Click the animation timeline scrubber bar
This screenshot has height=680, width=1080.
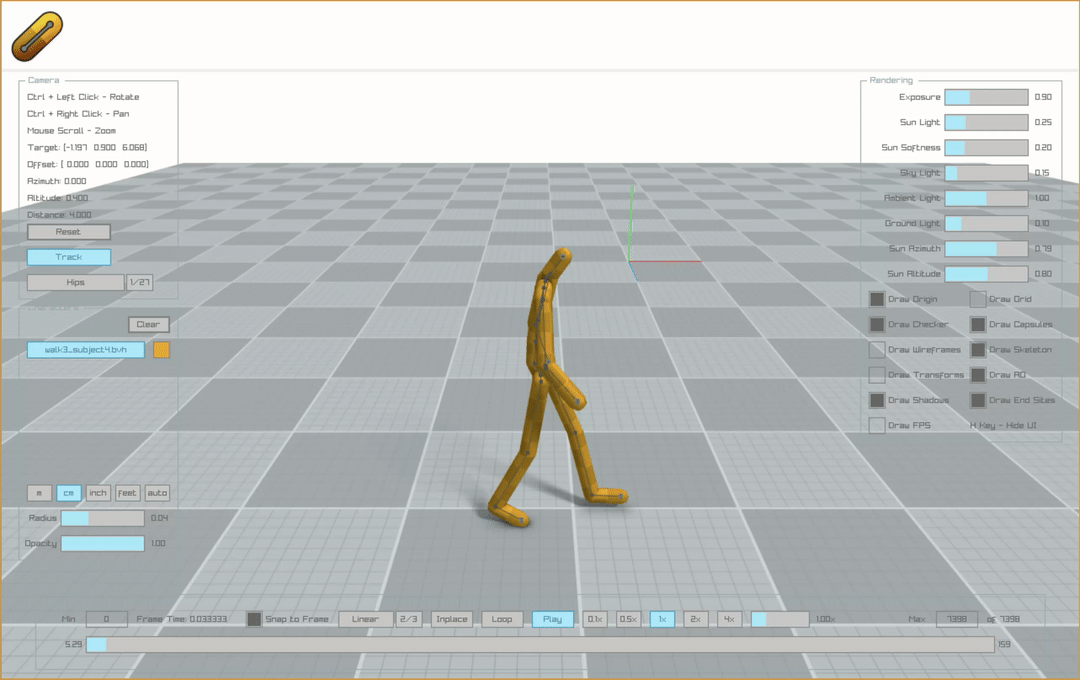pos(540,644)
